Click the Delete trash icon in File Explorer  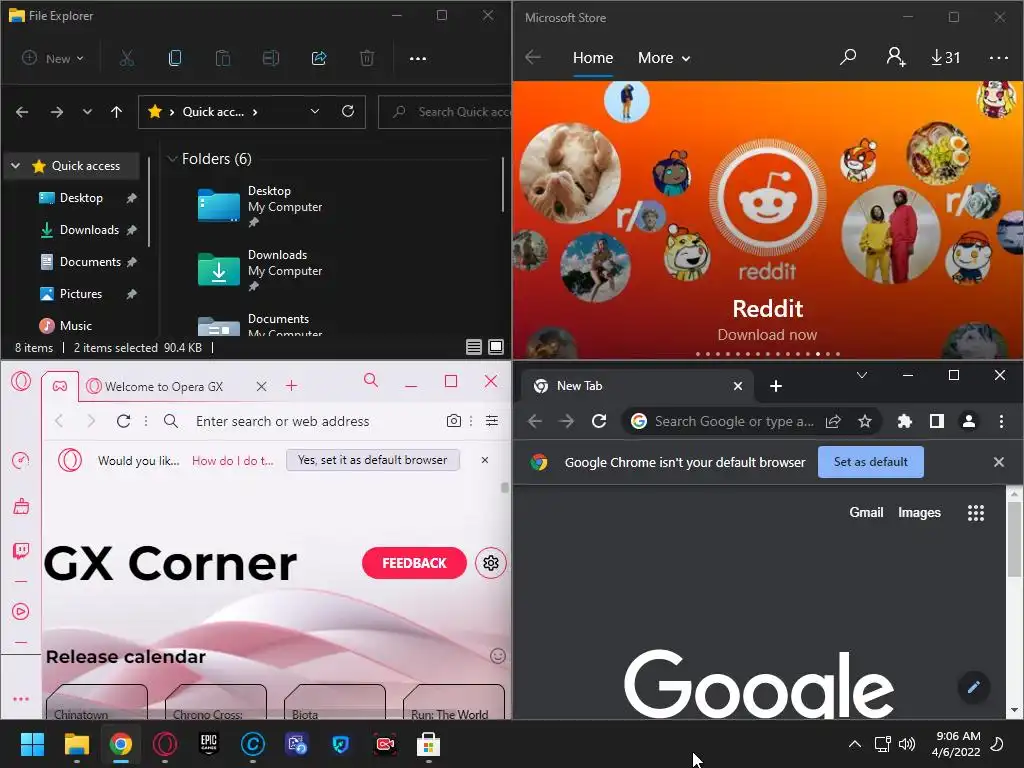[367, 58]
